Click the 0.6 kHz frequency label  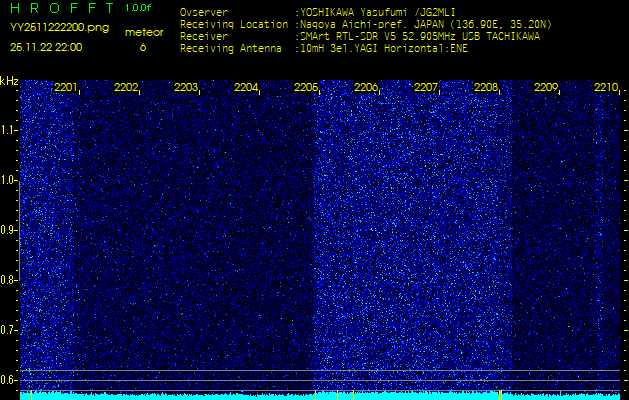point(8,380)
